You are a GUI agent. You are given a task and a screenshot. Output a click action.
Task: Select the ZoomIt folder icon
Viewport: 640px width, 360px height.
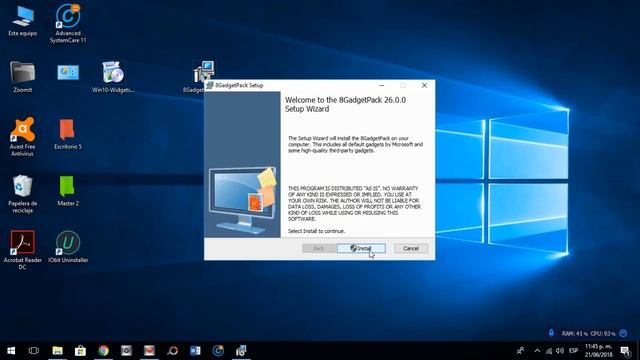point(22,78)
